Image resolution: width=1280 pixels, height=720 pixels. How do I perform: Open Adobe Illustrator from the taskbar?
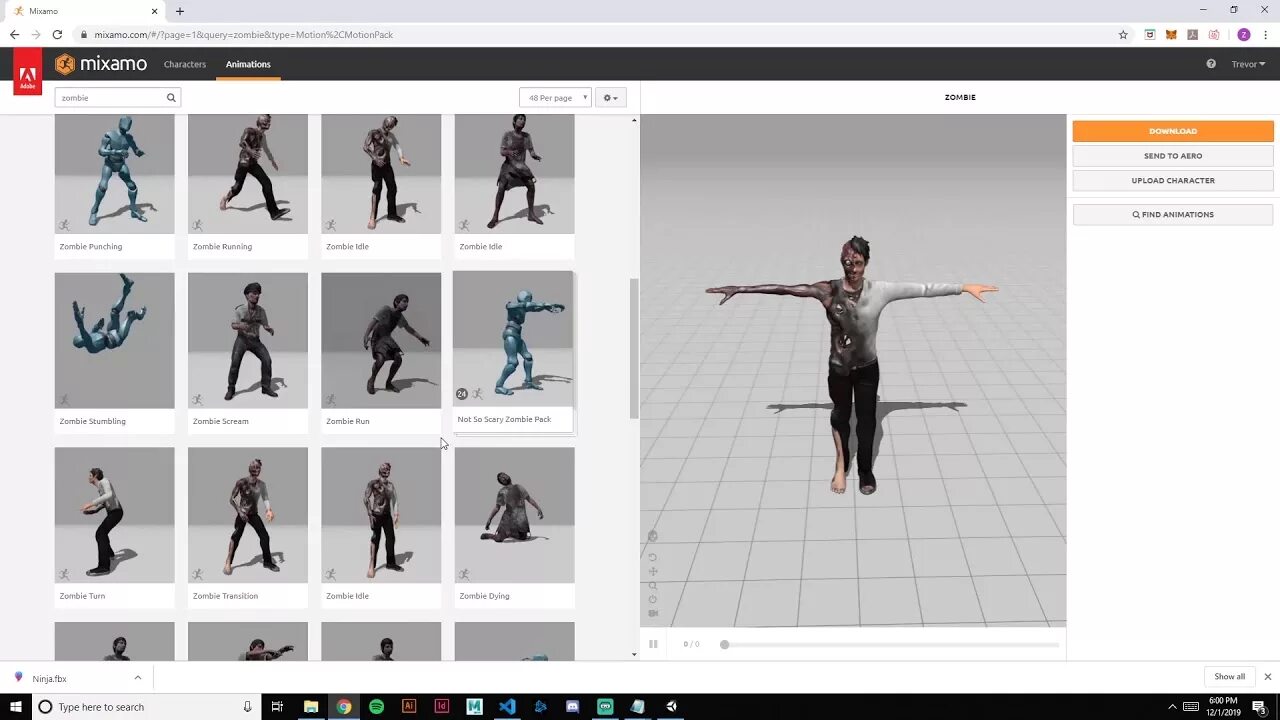pos(409,707)
